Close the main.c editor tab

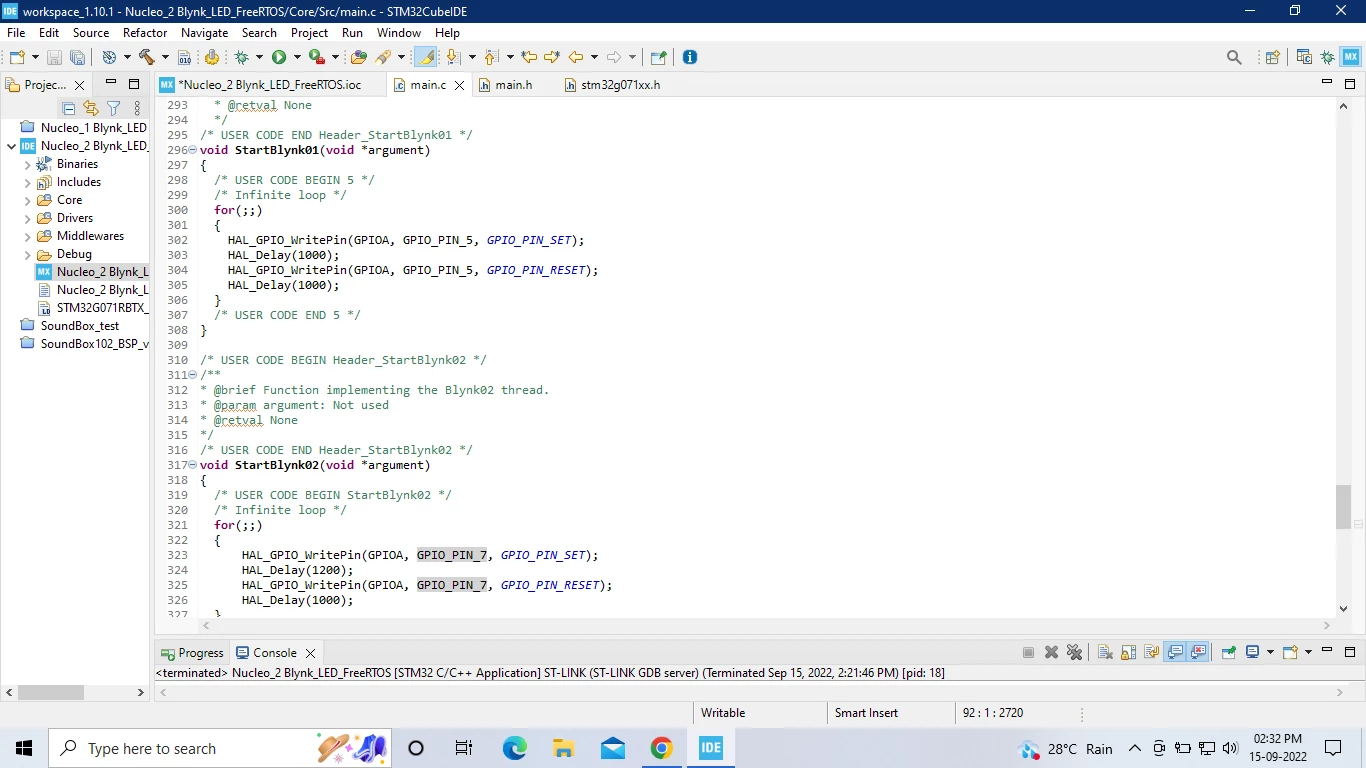459,86
